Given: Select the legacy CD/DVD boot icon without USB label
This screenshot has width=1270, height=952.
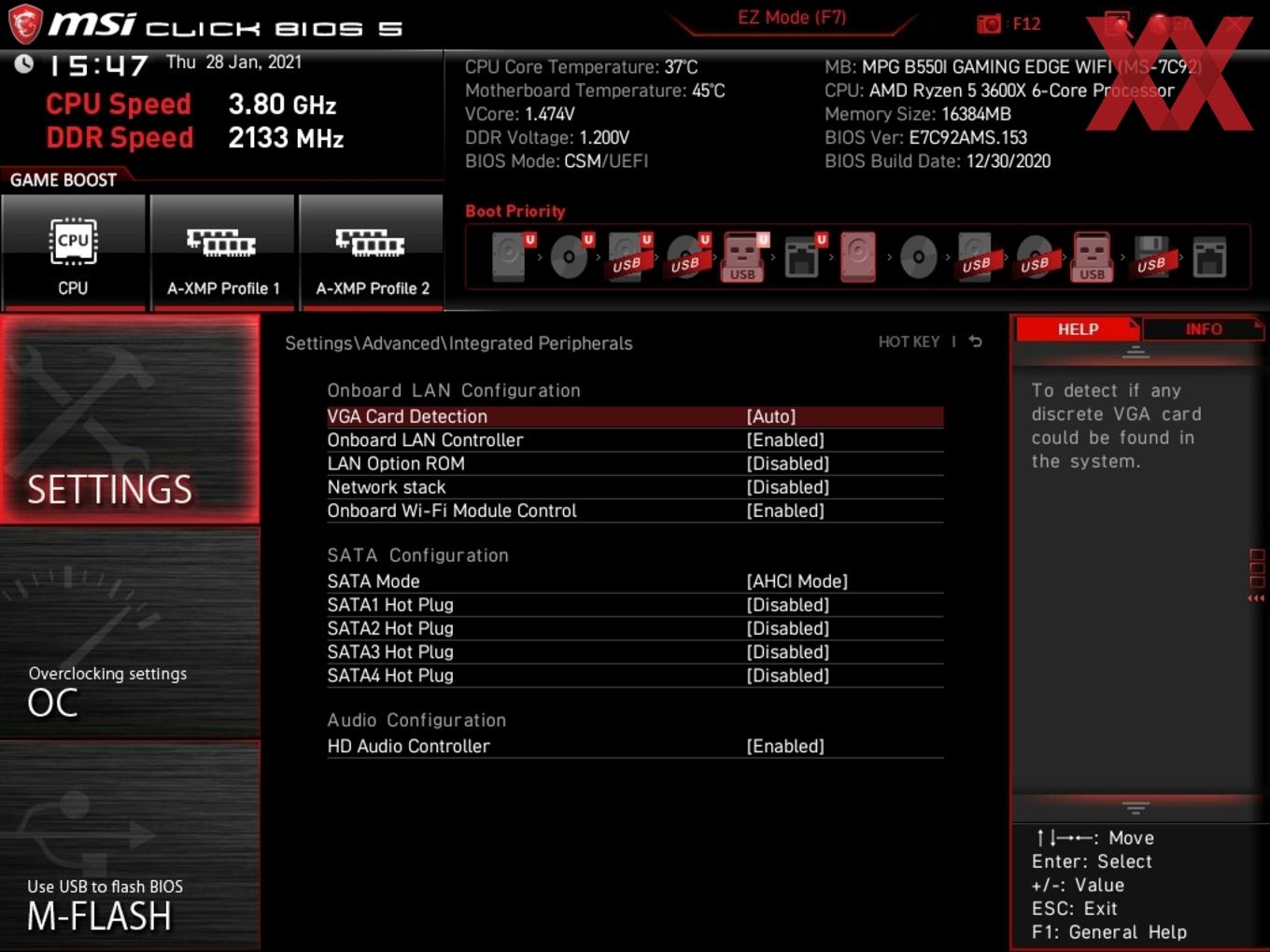Looking at the screenshot, I should pos(919,257).
